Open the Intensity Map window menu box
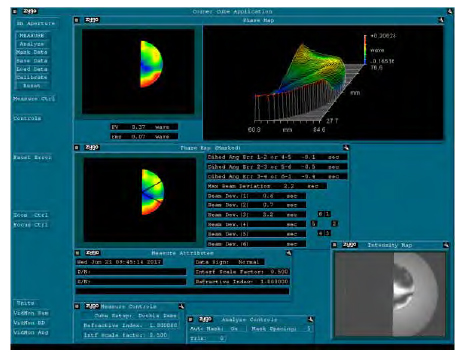The width and height of the screenshot is (468, 360). coord(335,245)
